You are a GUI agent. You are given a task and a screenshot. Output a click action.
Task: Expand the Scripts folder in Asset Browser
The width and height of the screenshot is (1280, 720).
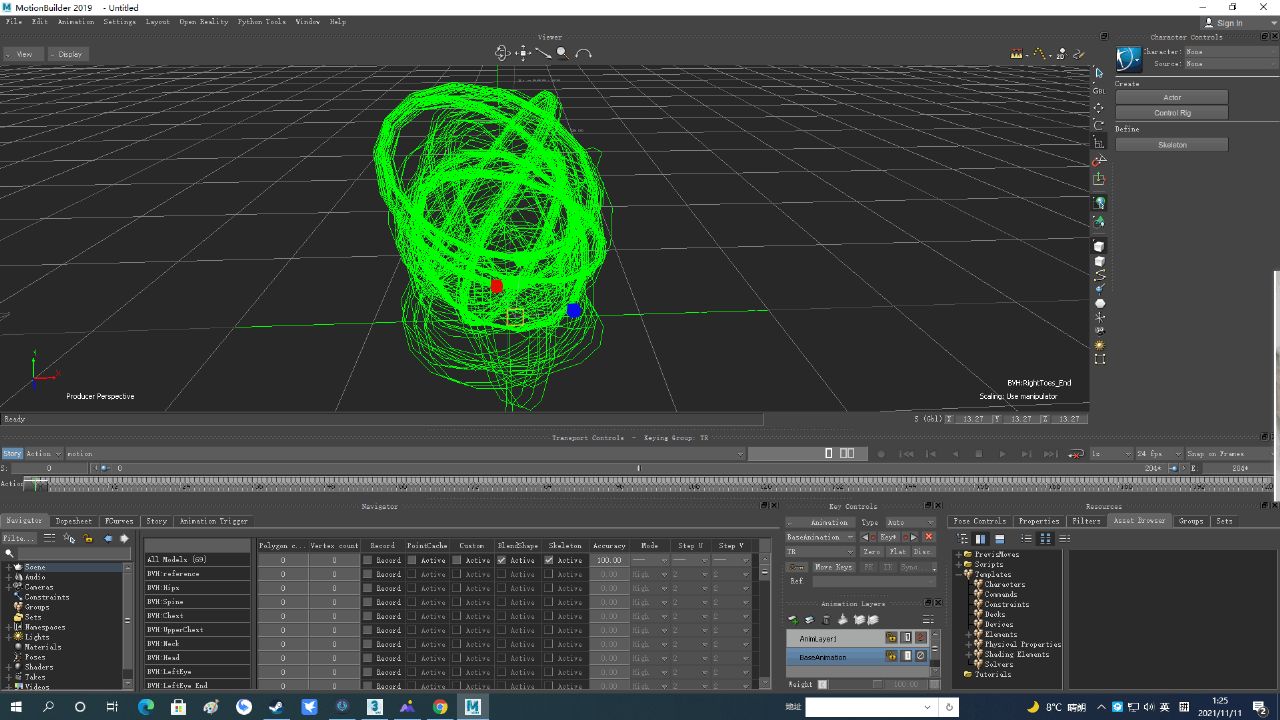(959, 564)
